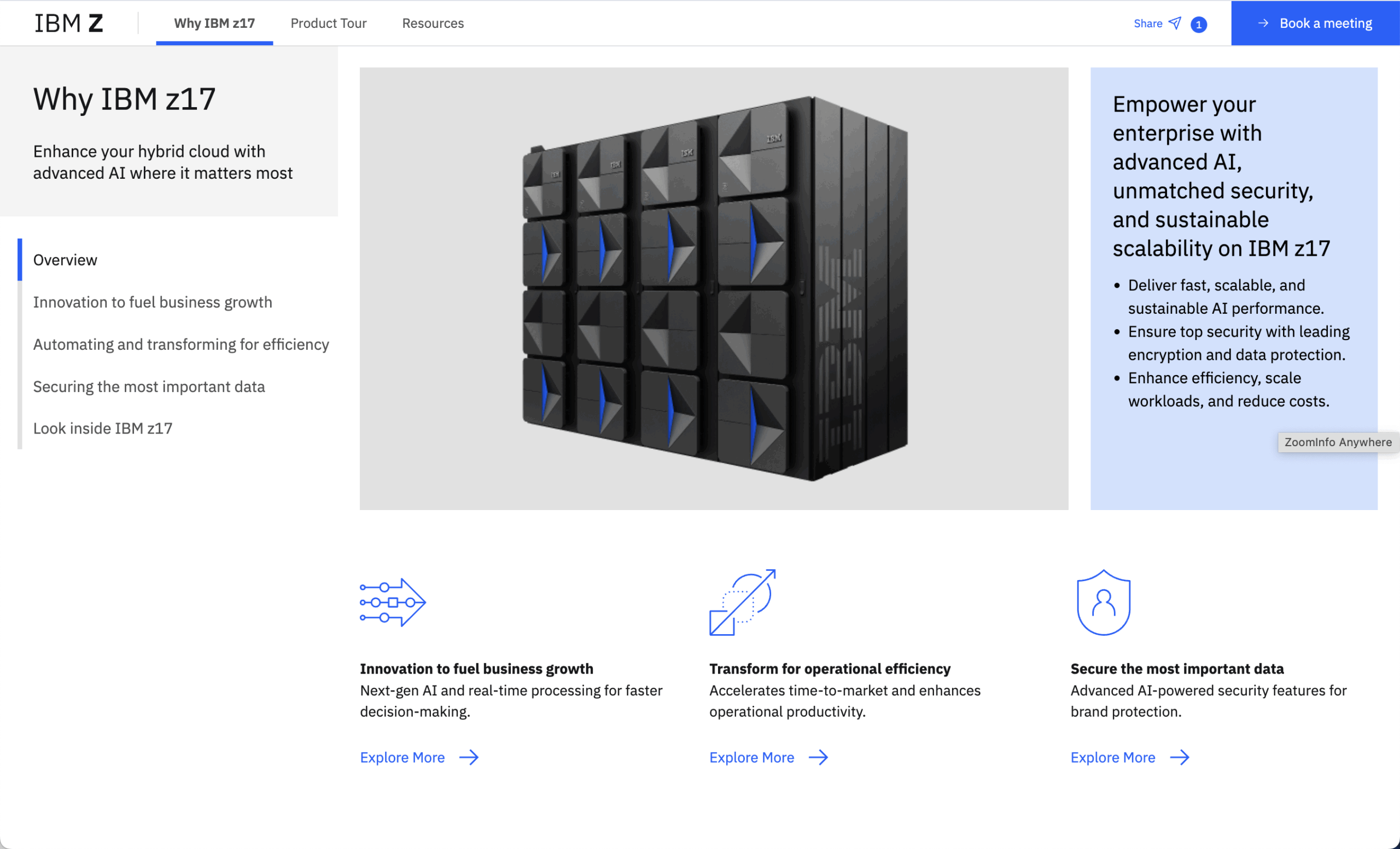Click the scale transform efficiency icon

pyautogui.click(x=743, y=602)
